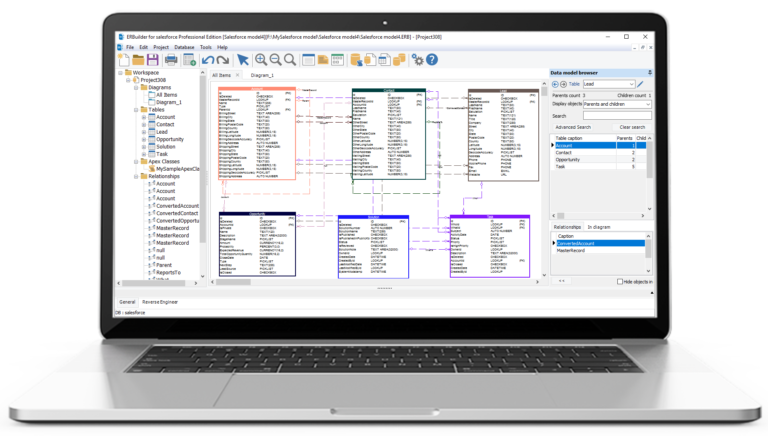The height and width of the screenshot is (436, 768).
Task: Open the Display objects dropdown
Action: [617, 104]
